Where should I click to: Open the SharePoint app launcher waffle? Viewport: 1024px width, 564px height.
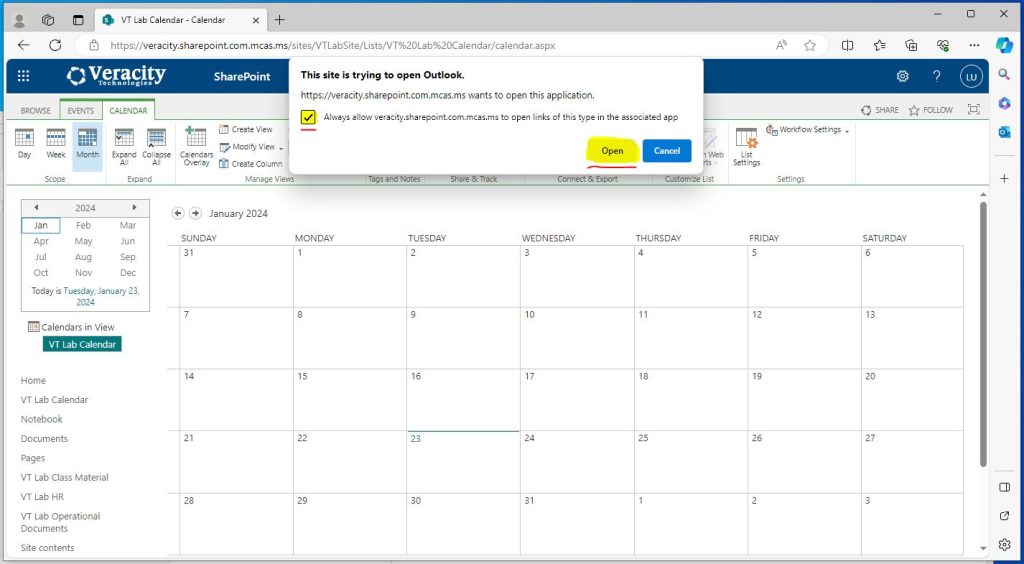pos(24,76)
